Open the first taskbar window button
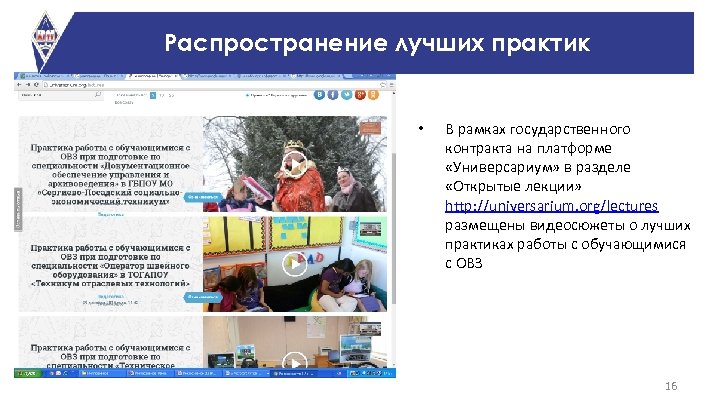Image resolution: width=720 pixels, height=405 pixels. point(101,373)
